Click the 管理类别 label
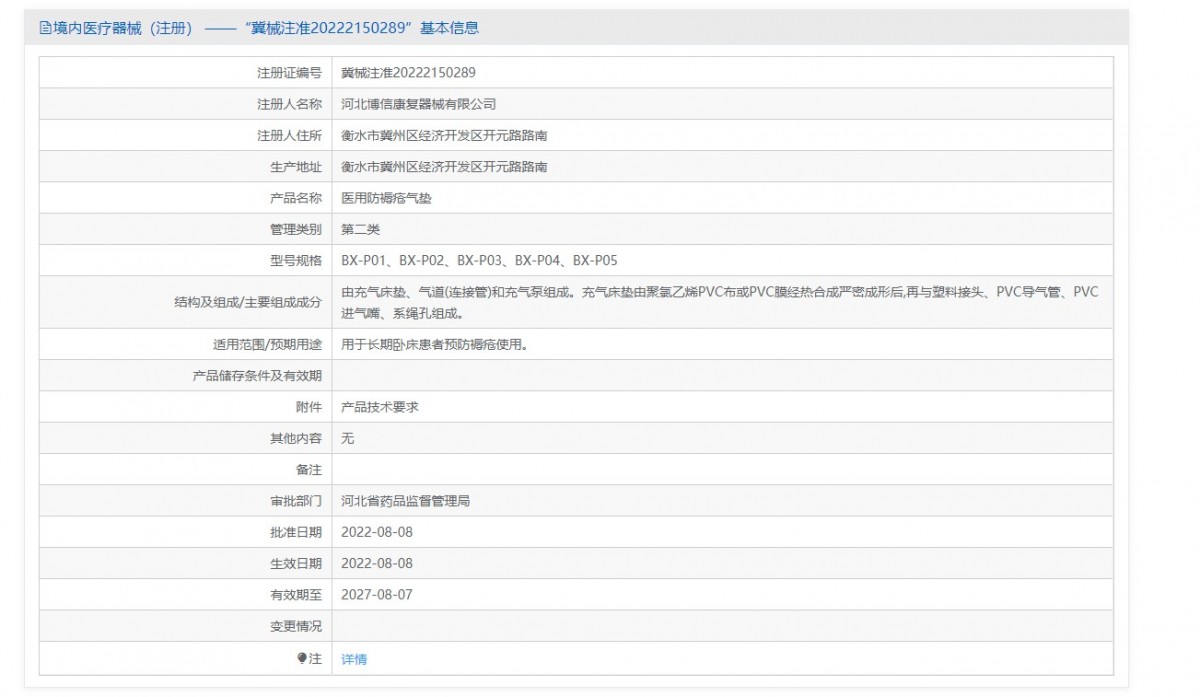 (x=296, y=229)
